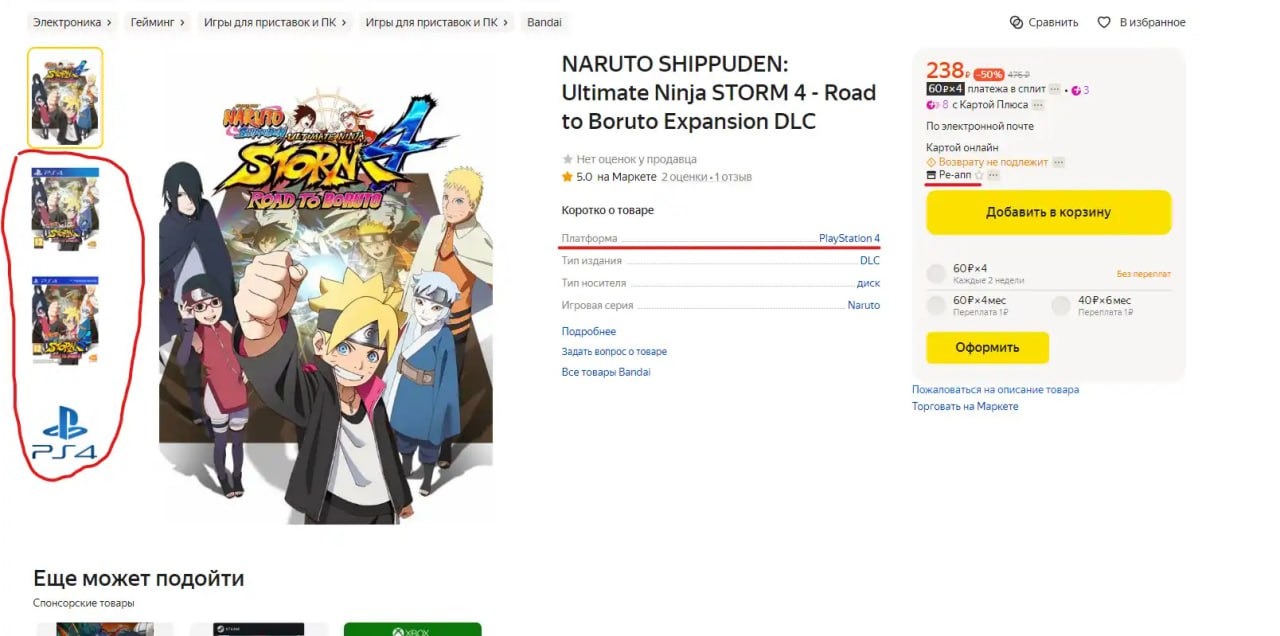The height and width of the screenshot is (636, 1280).
Task: Click the Оформить button
Action: [987, 348]
